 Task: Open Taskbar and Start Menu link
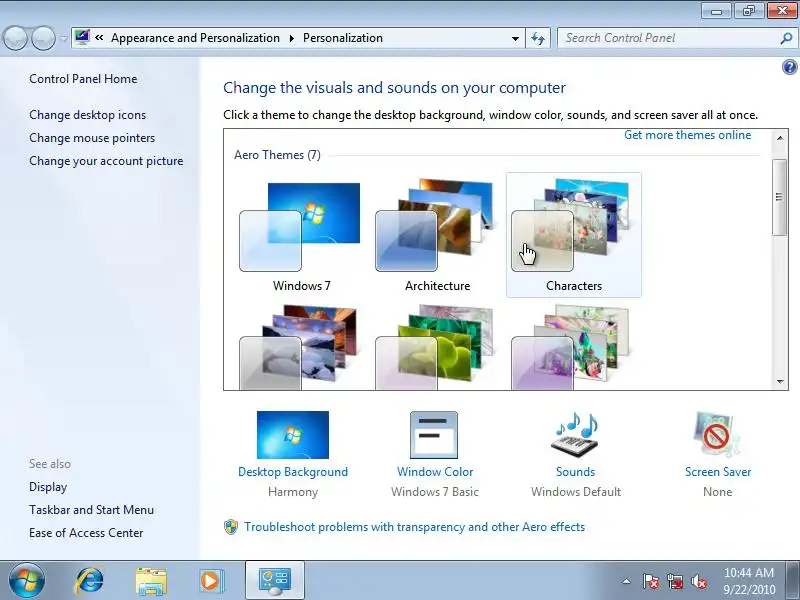(91, 510)
